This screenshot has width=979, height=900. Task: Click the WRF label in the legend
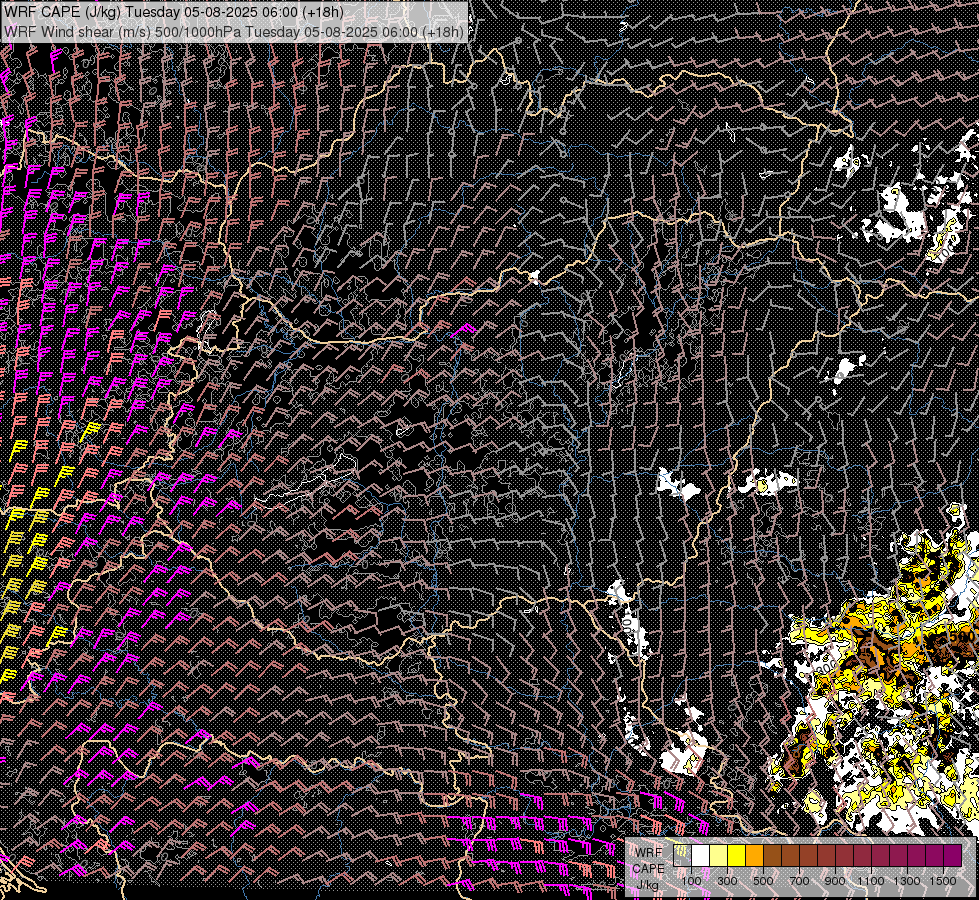(x=648, y=853)
